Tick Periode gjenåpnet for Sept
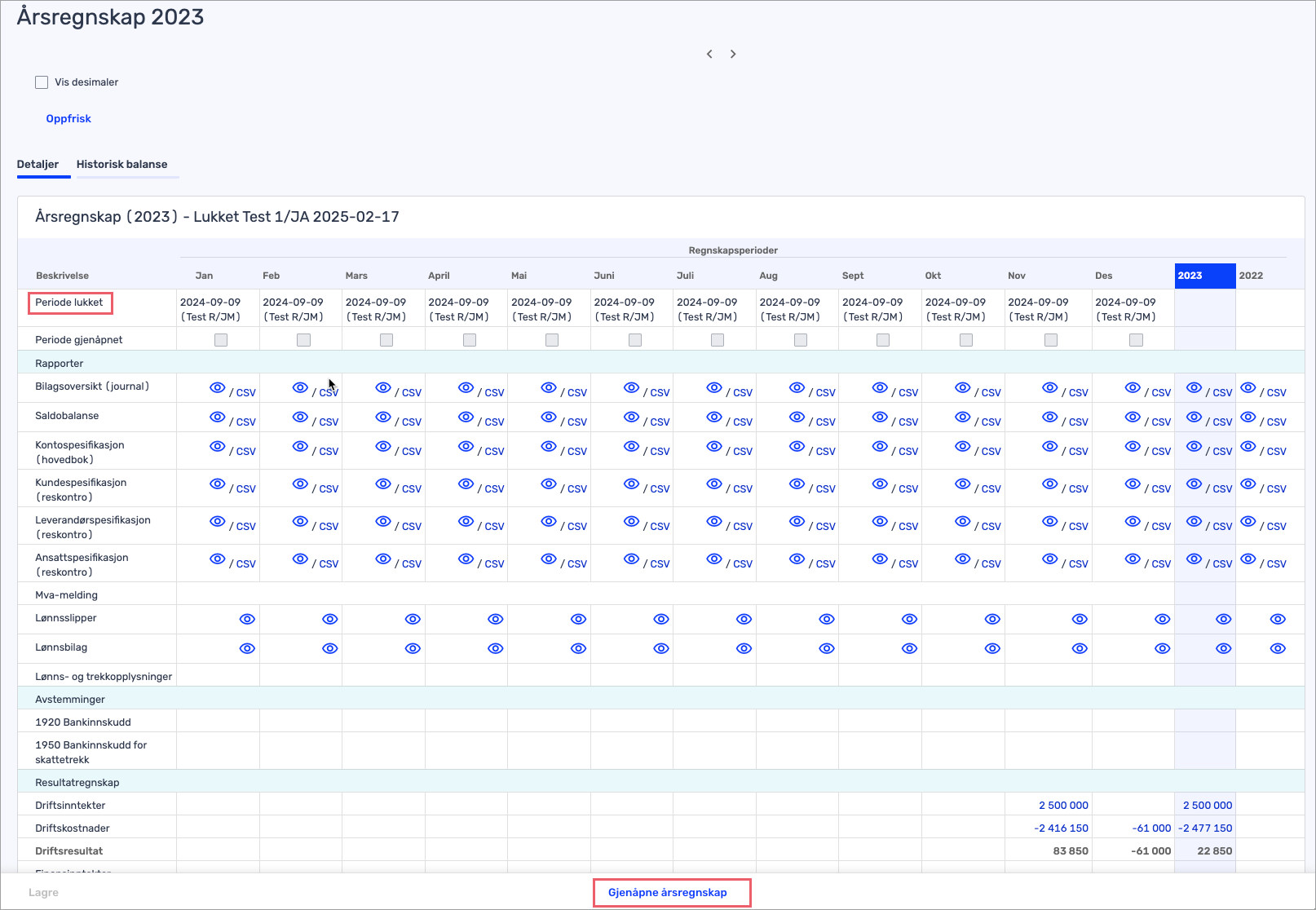 pos(883,340)
